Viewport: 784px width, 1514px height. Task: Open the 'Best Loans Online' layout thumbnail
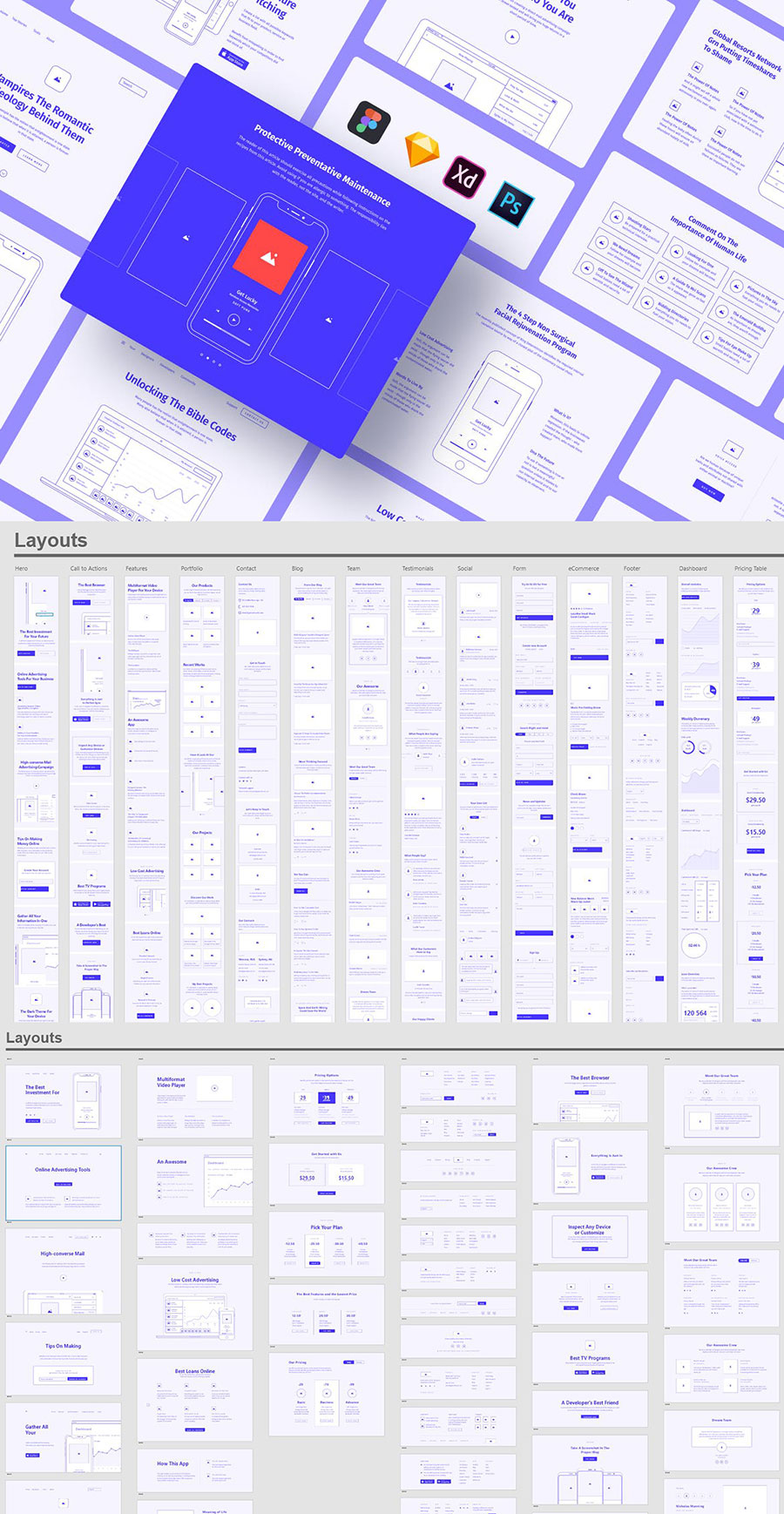tap(195, 1399)
